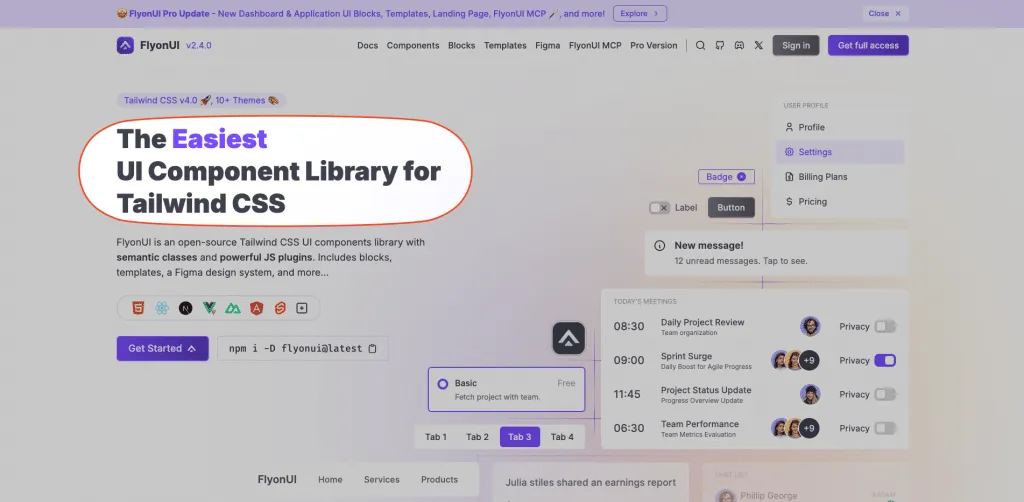Screen dimensions: 1024x502
Task: Open the search icon in navbar
Action: [700, 46]
